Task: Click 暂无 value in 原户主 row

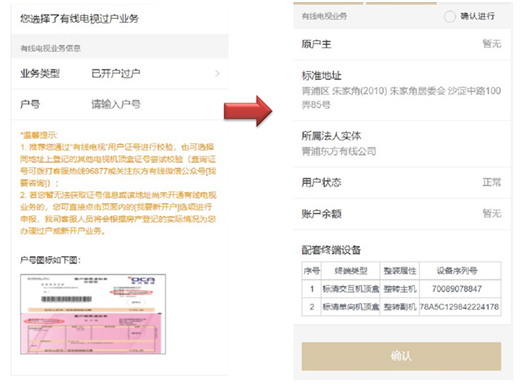Action: 492,44
